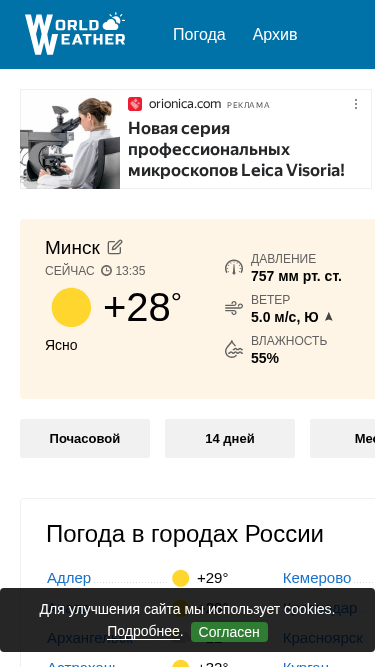Image resolution: width=375 pixels, height=667 pixels.
Task: Switch to the Почасовой forecast
Action: click(85, 439)
